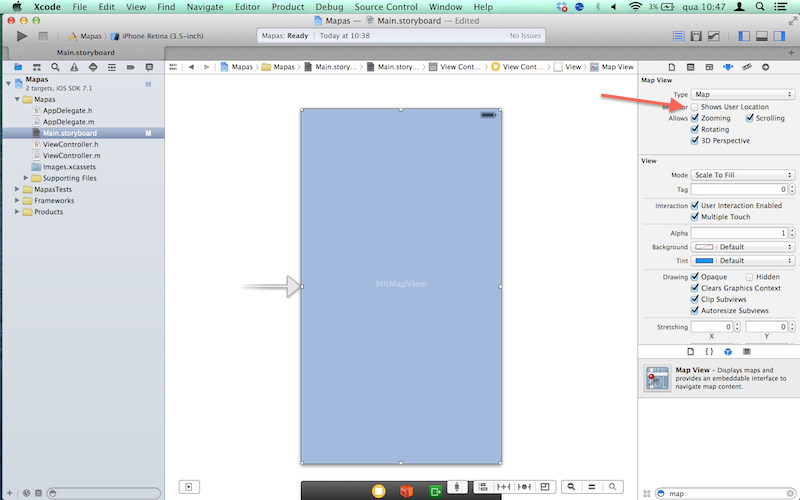
Task: Open the Test navigator
Action: pyautogui.click(x=93, y=67)
